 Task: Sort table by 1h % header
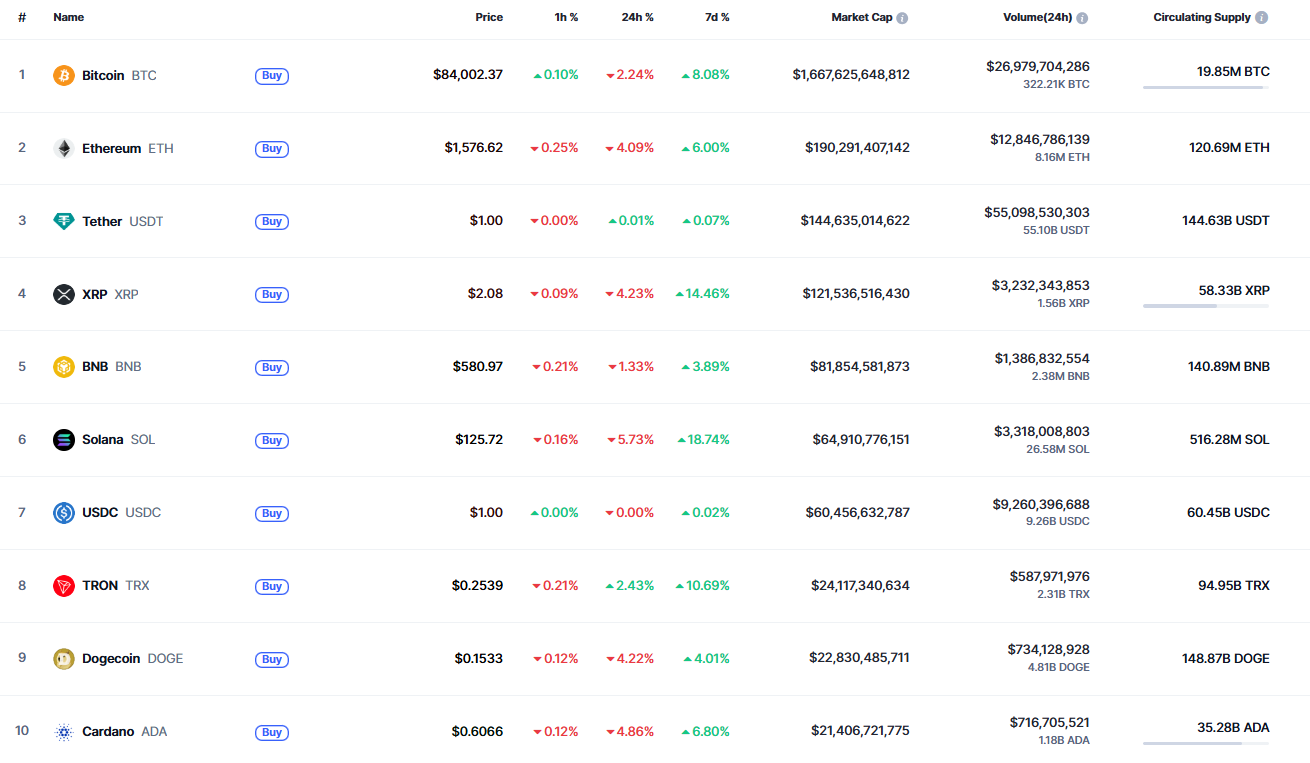[x=566, y=18]
